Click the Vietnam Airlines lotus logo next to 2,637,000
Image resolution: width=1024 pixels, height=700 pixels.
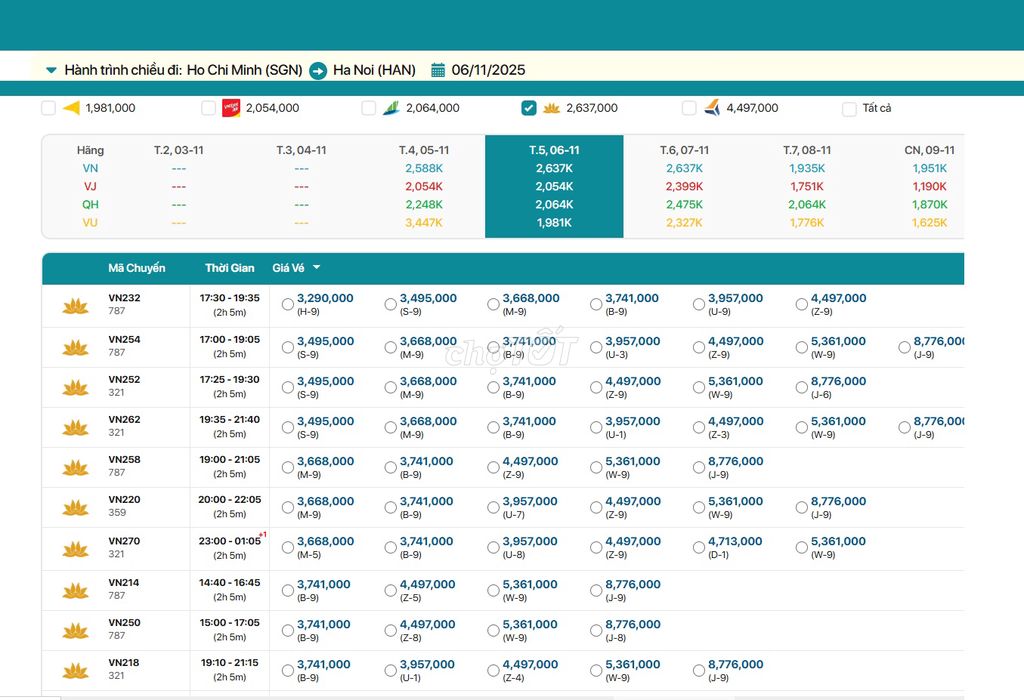click(x=551, y=108)
